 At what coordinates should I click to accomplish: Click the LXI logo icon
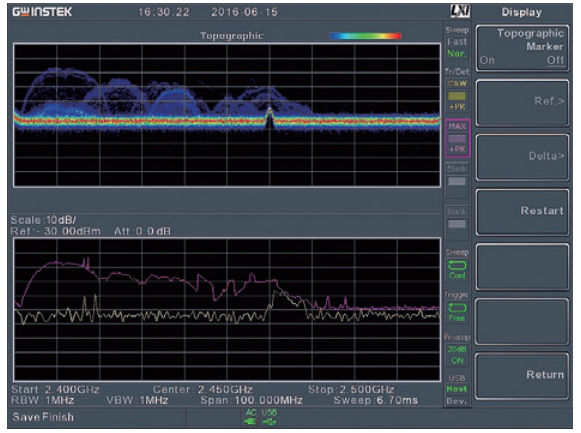(x=460, y=11)
